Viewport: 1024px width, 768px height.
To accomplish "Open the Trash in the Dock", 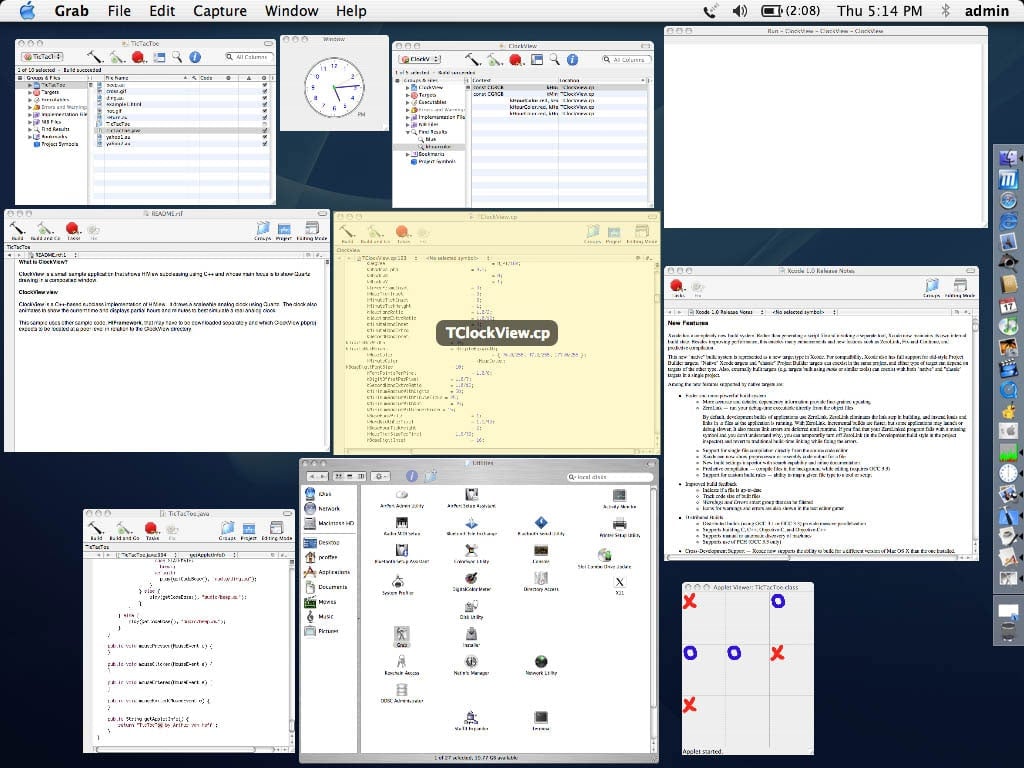I will [x=1009, y=633].
